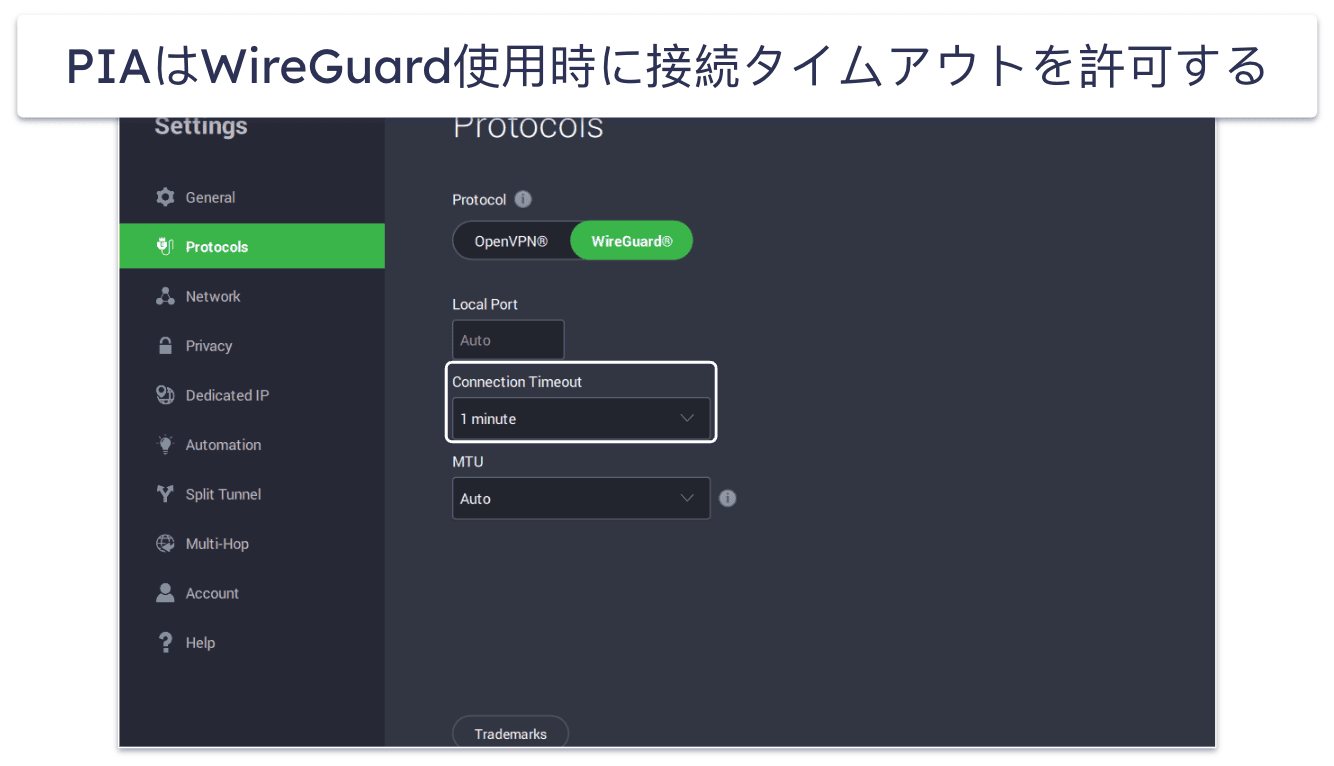Click the Trademarks button

coord(510,733)
